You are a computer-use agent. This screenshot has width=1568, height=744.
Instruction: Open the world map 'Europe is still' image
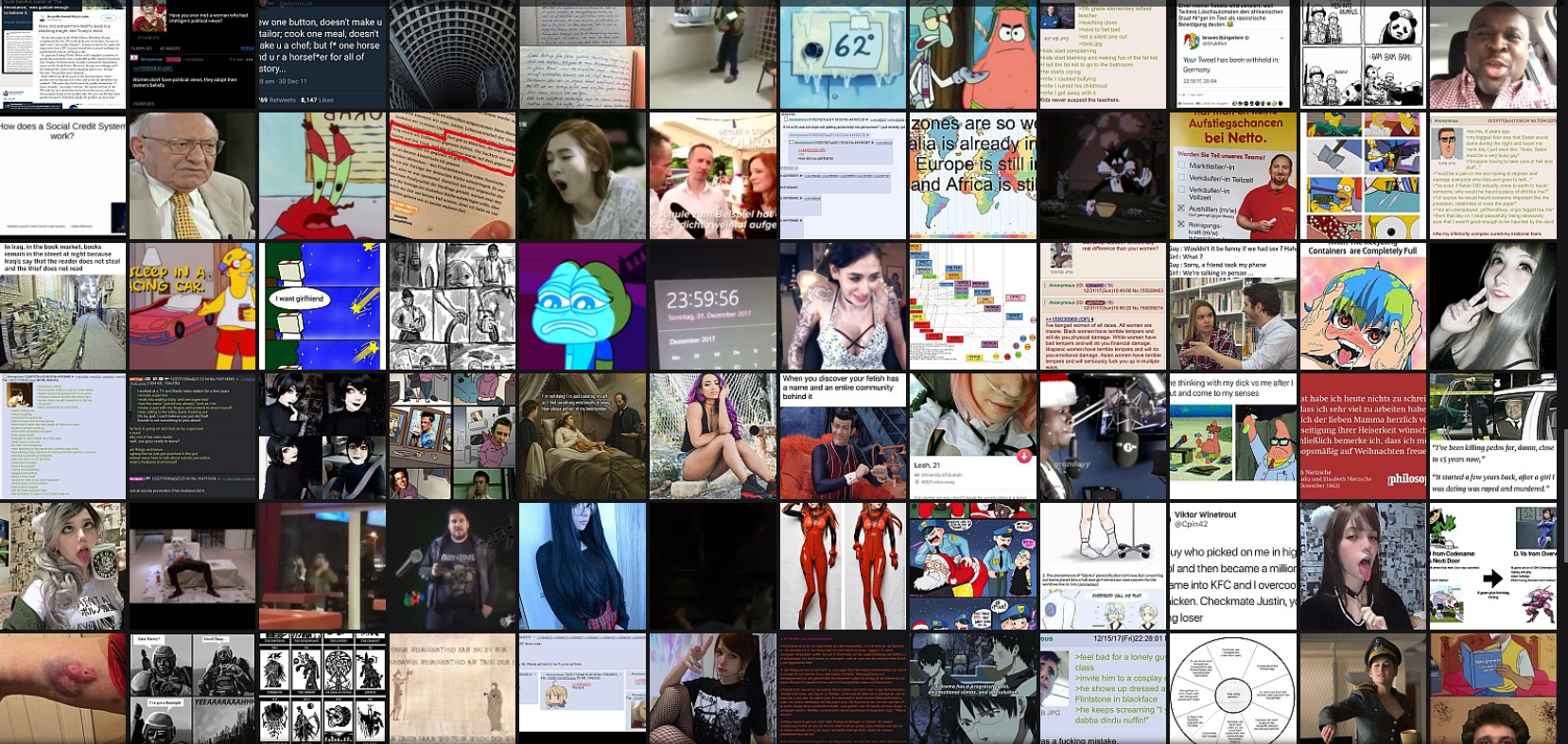coord(972,176)
